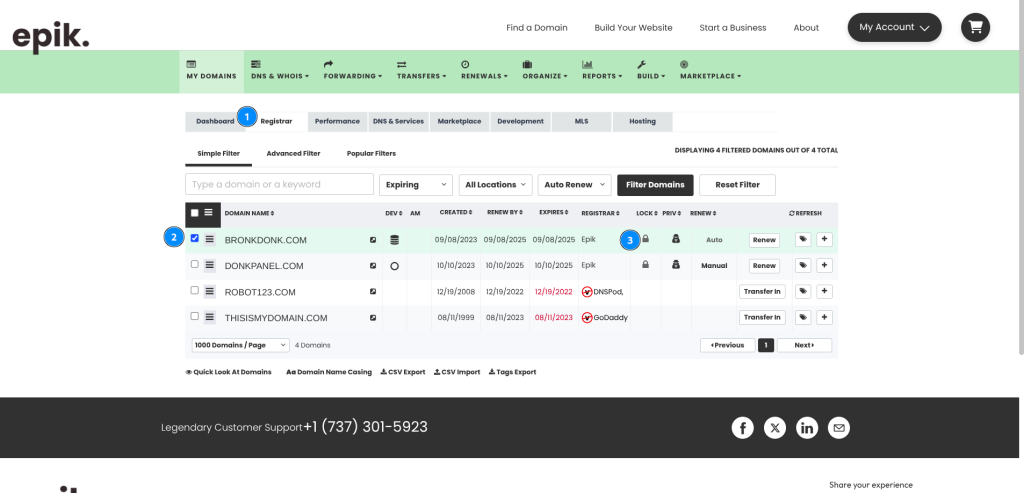The image size is (1024, 493).
Task: Switch to the Marketplace tab
Action: 459,121
